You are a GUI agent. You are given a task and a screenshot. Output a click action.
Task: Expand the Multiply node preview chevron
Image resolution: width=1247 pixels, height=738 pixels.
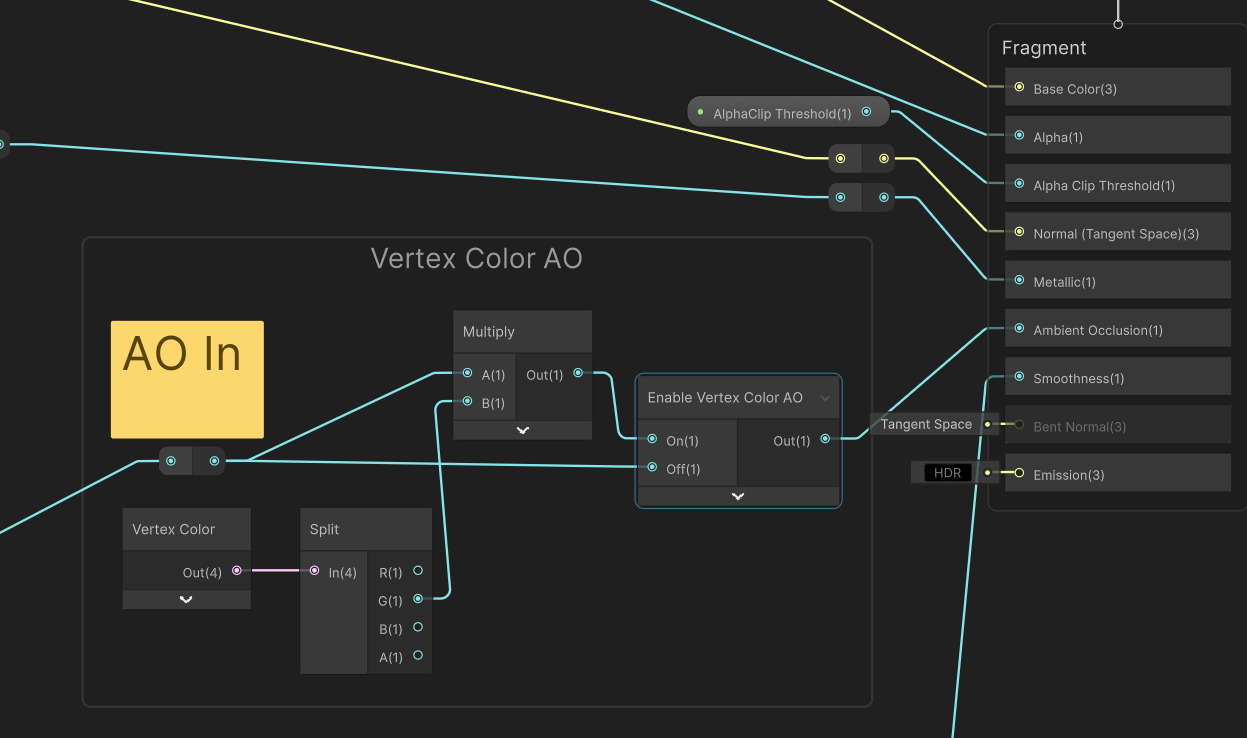(x=522, y=430)
